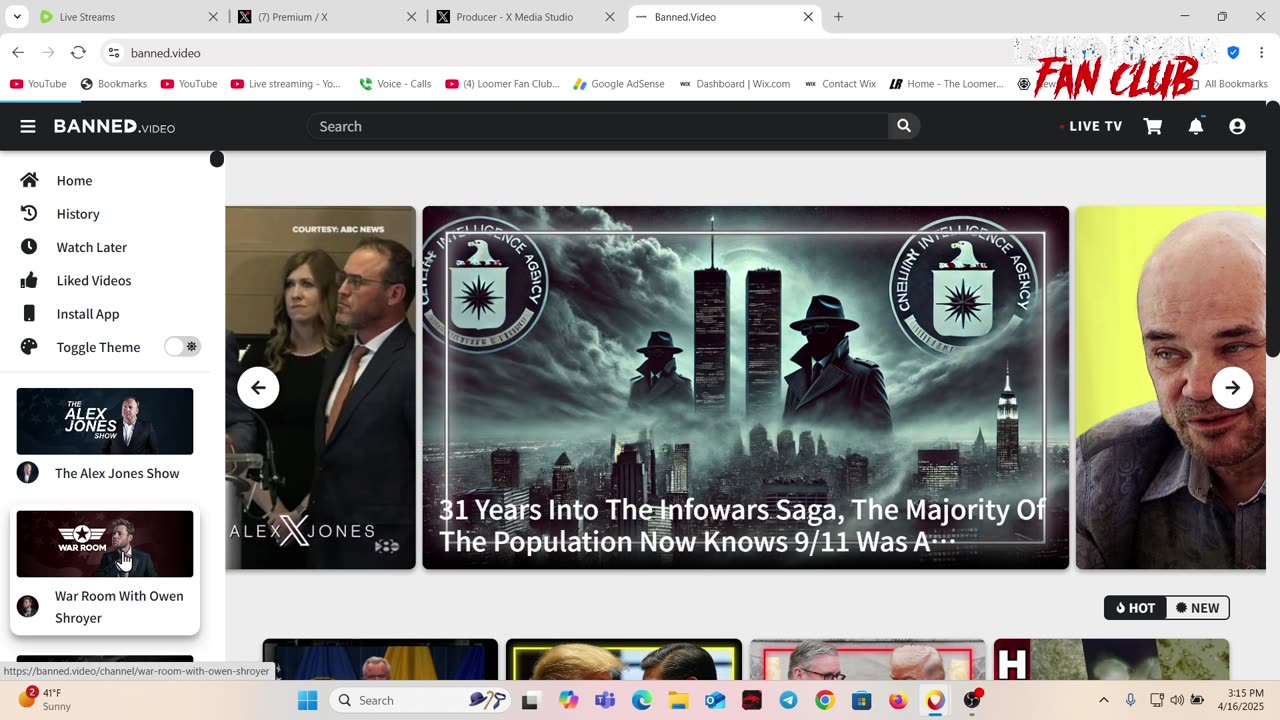Open the hamburger menu beside Banned.video logo
Screen dimensions: 1280x720
[28, 126]
